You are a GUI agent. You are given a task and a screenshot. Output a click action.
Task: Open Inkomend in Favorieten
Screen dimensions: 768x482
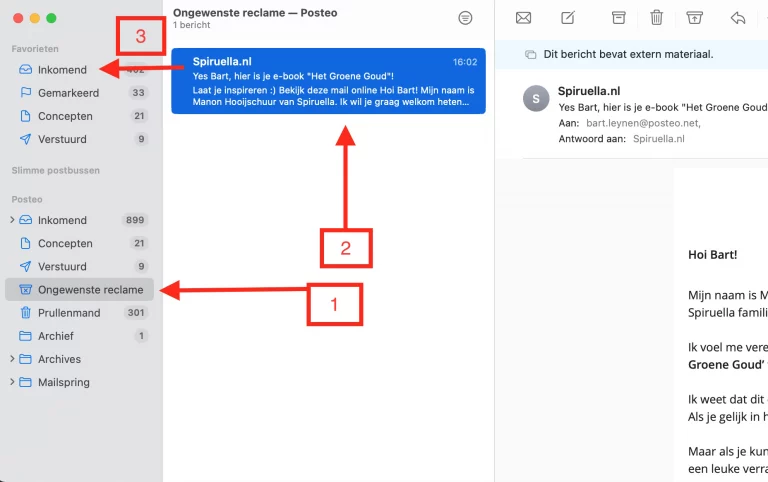coord(80,70)
